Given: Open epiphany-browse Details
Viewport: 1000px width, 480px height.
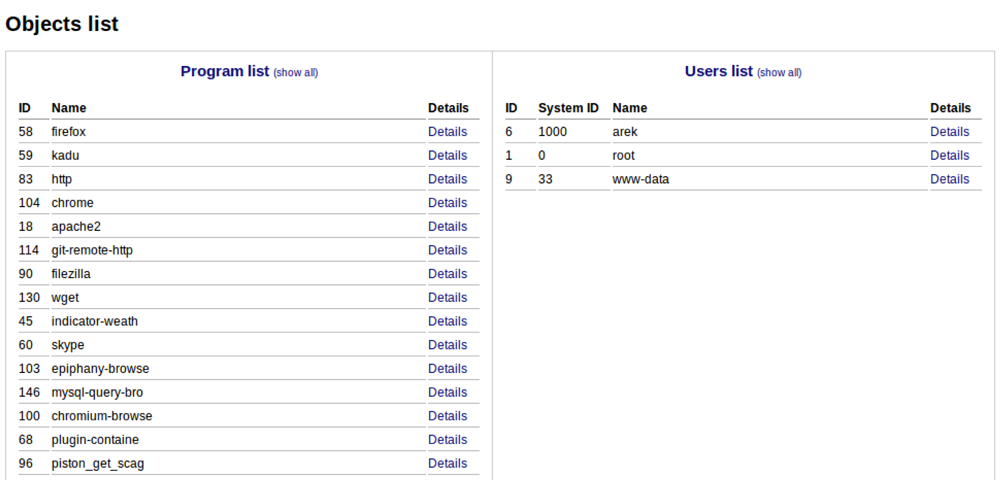Looking at the screenshot, I should click(447, 368).
